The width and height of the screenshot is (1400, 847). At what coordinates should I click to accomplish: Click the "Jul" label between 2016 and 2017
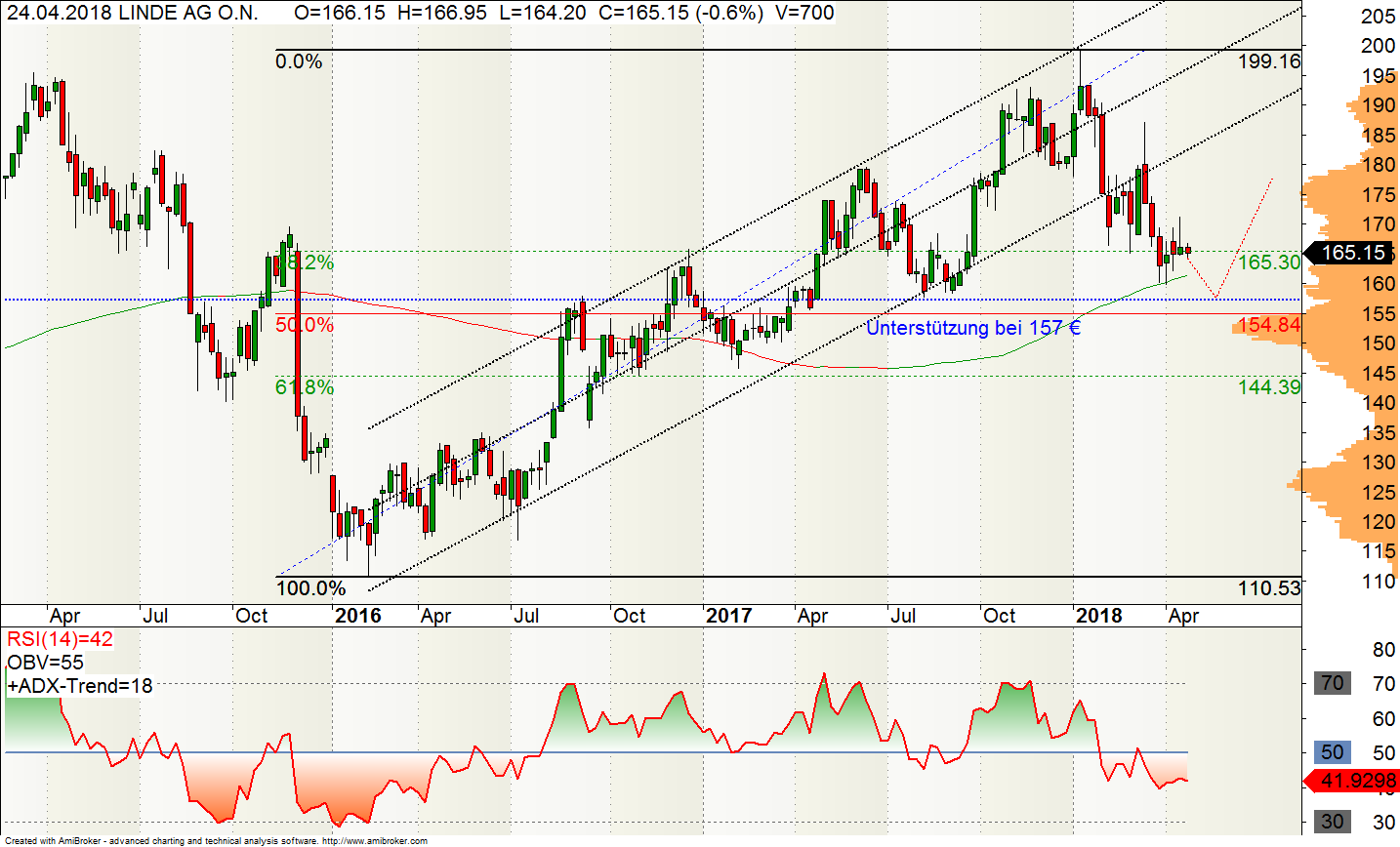point(526,616)
